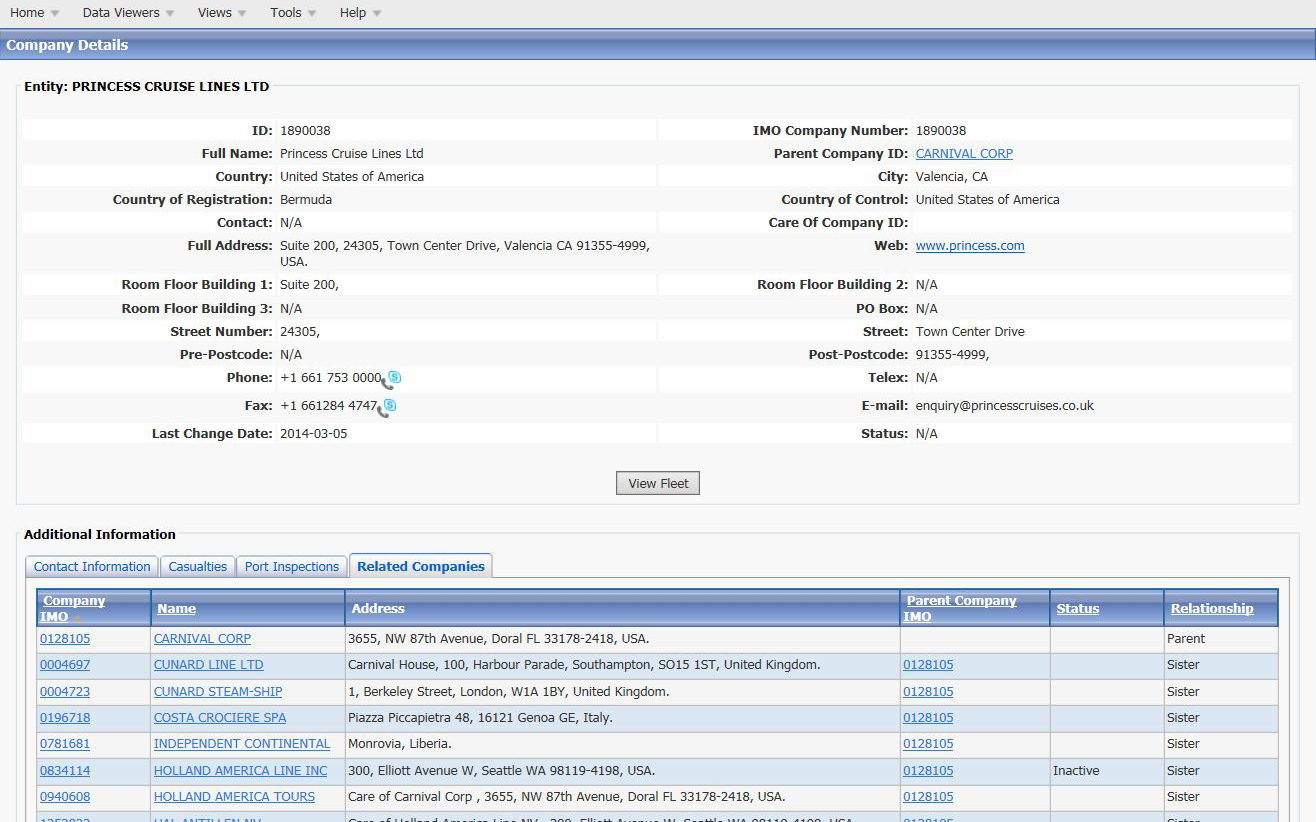Open the Port Inspections tab
Screen dimensions: 1316x822
point(292,567)
